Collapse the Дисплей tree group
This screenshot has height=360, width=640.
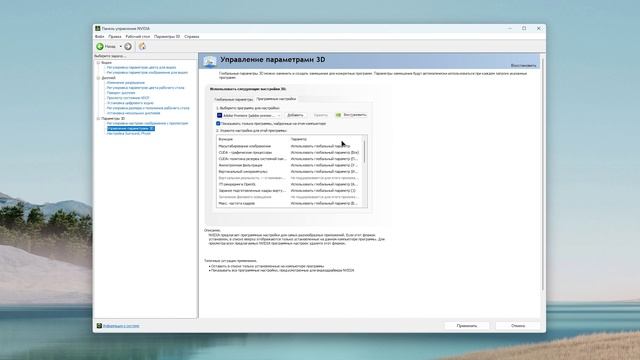[x=98, y=78]
